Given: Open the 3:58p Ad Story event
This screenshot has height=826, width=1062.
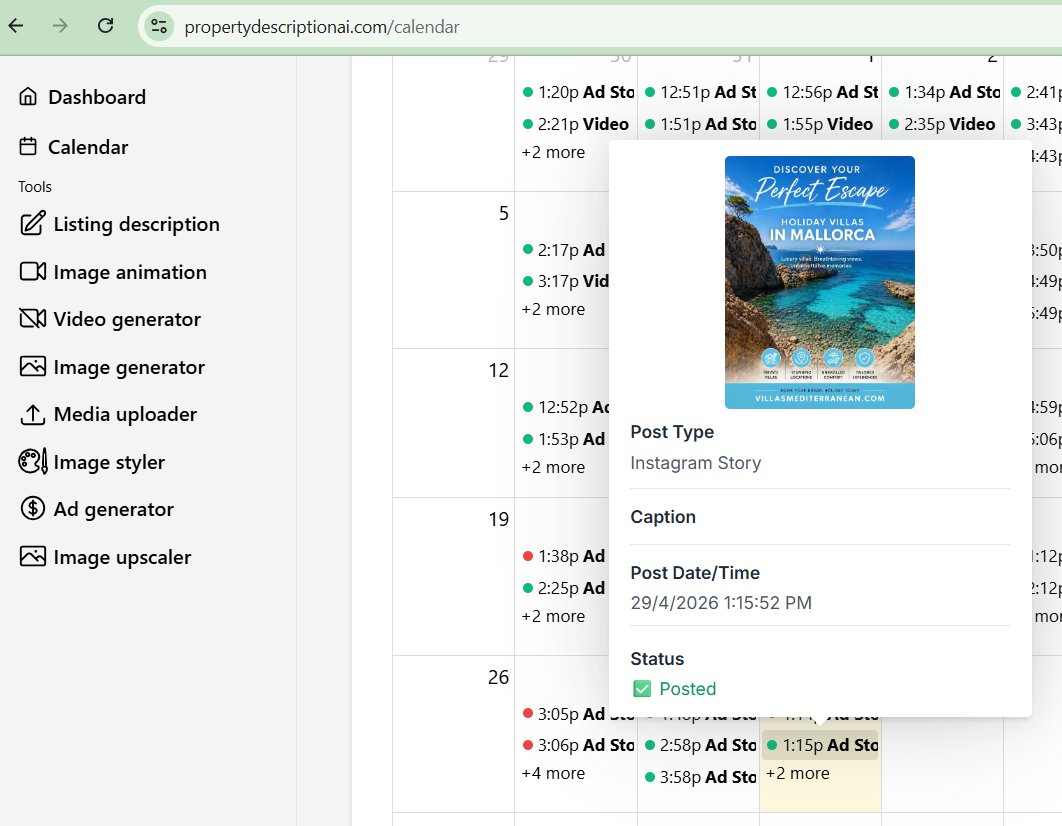Looking at the screenshot, I should click(699, 777).
